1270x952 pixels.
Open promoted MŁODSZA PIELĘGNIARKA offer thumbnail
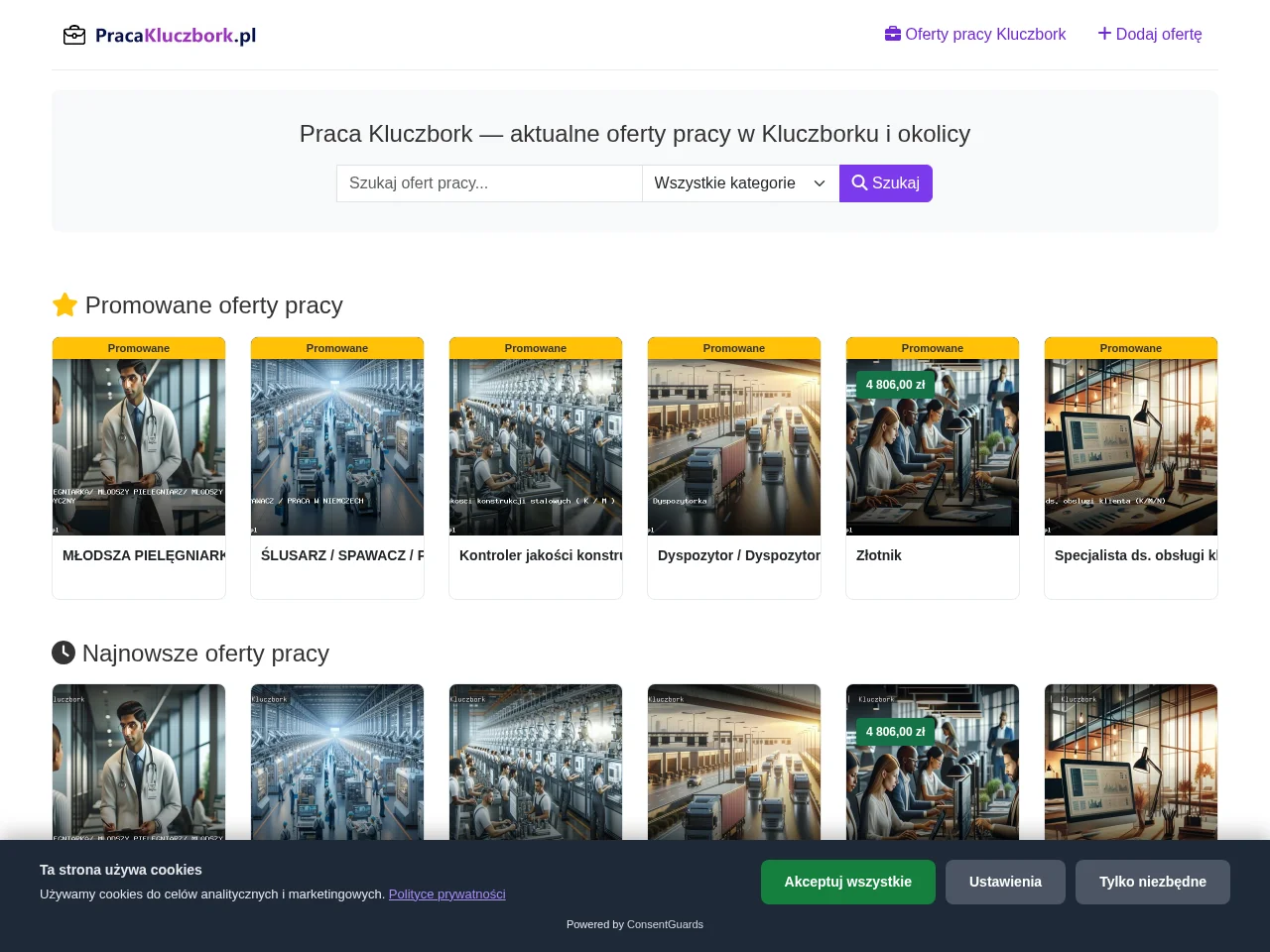pos(139,447)
